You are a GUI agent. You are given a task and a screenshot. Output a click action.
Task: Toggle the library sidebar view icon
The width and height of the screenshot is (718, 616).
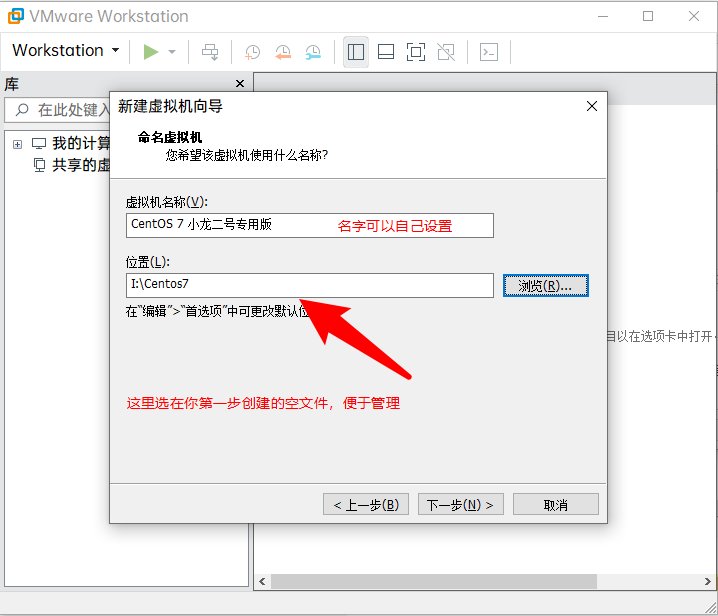click(356, 52)
